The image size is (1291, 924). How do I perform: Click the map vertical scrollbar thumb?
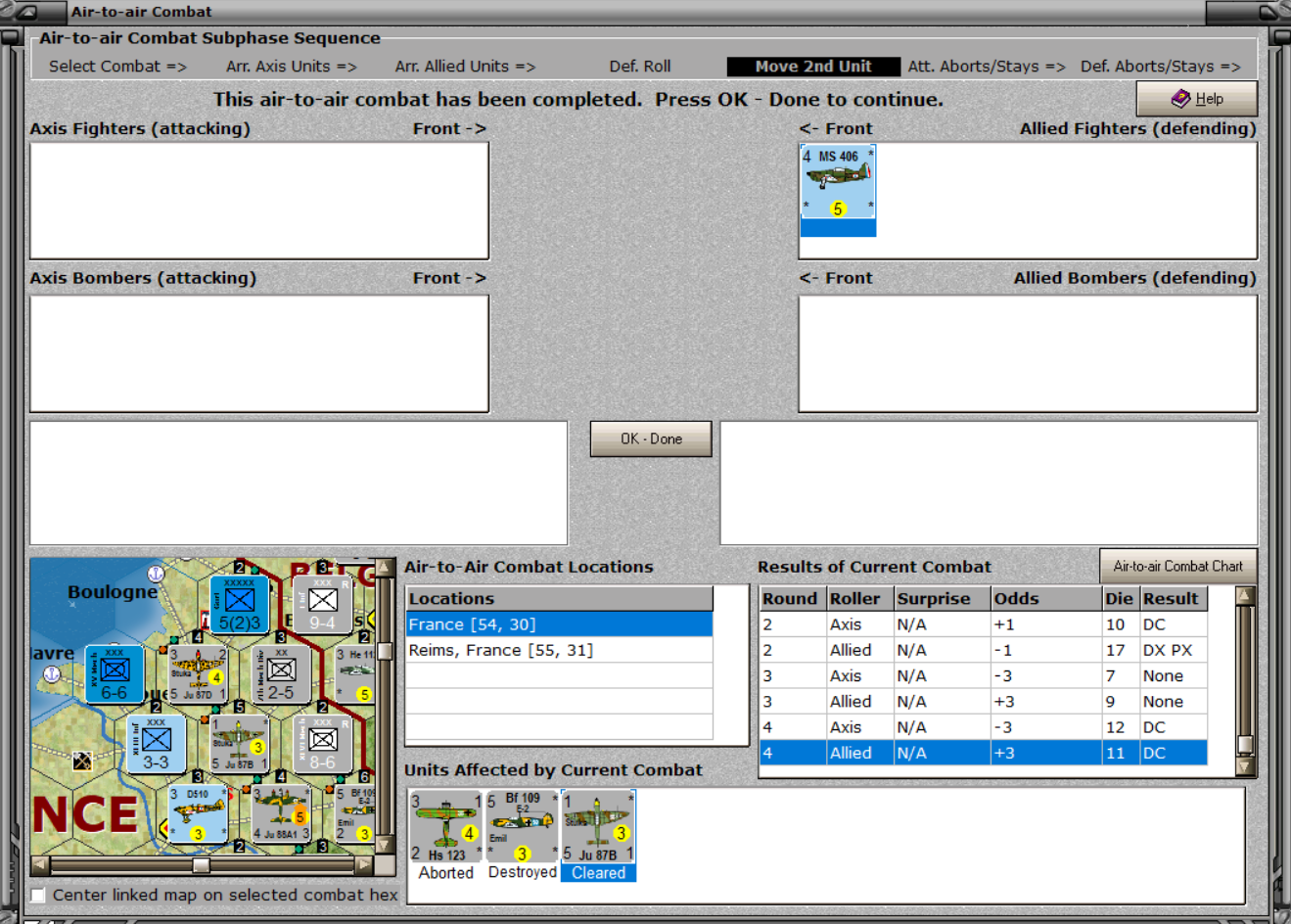385,651
